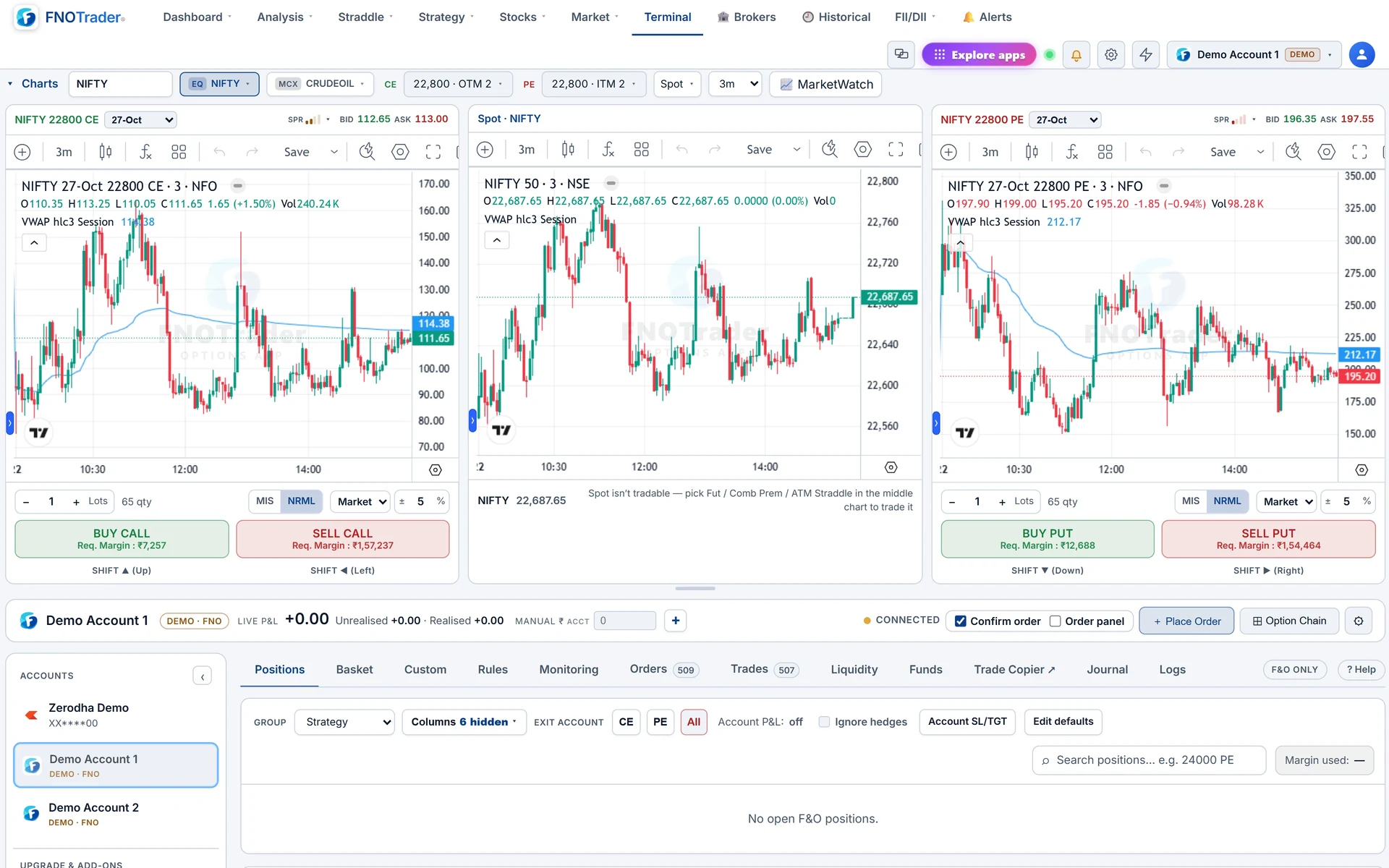Open the positions panel gear settings
Image resolution: width=1389 pixels, height=868 pixels.
pos(1359,621)
